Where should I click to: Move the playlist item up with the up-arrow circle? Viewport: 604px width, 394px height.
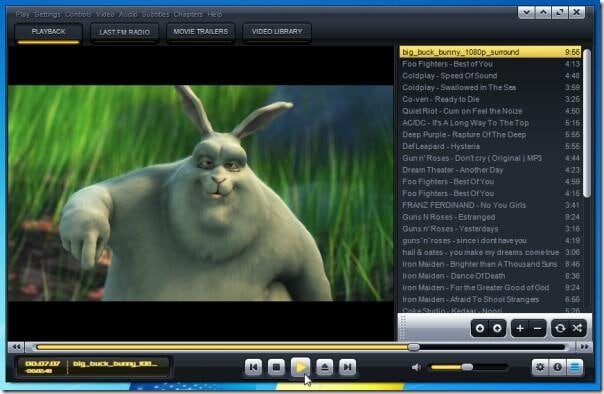tap(497, 328)
